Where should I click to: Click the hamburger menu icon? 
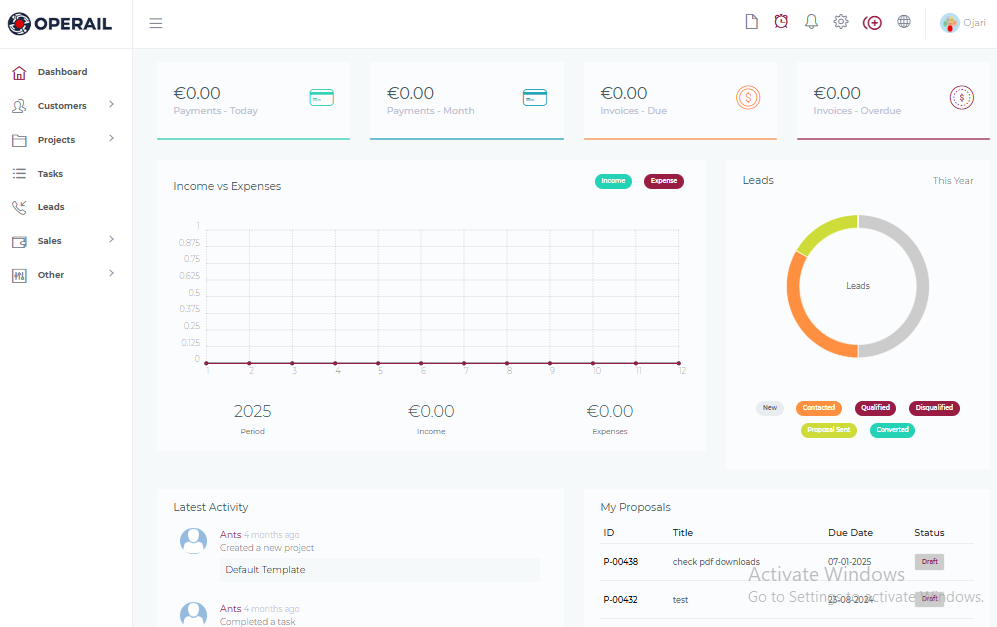(x=156, y=23)
